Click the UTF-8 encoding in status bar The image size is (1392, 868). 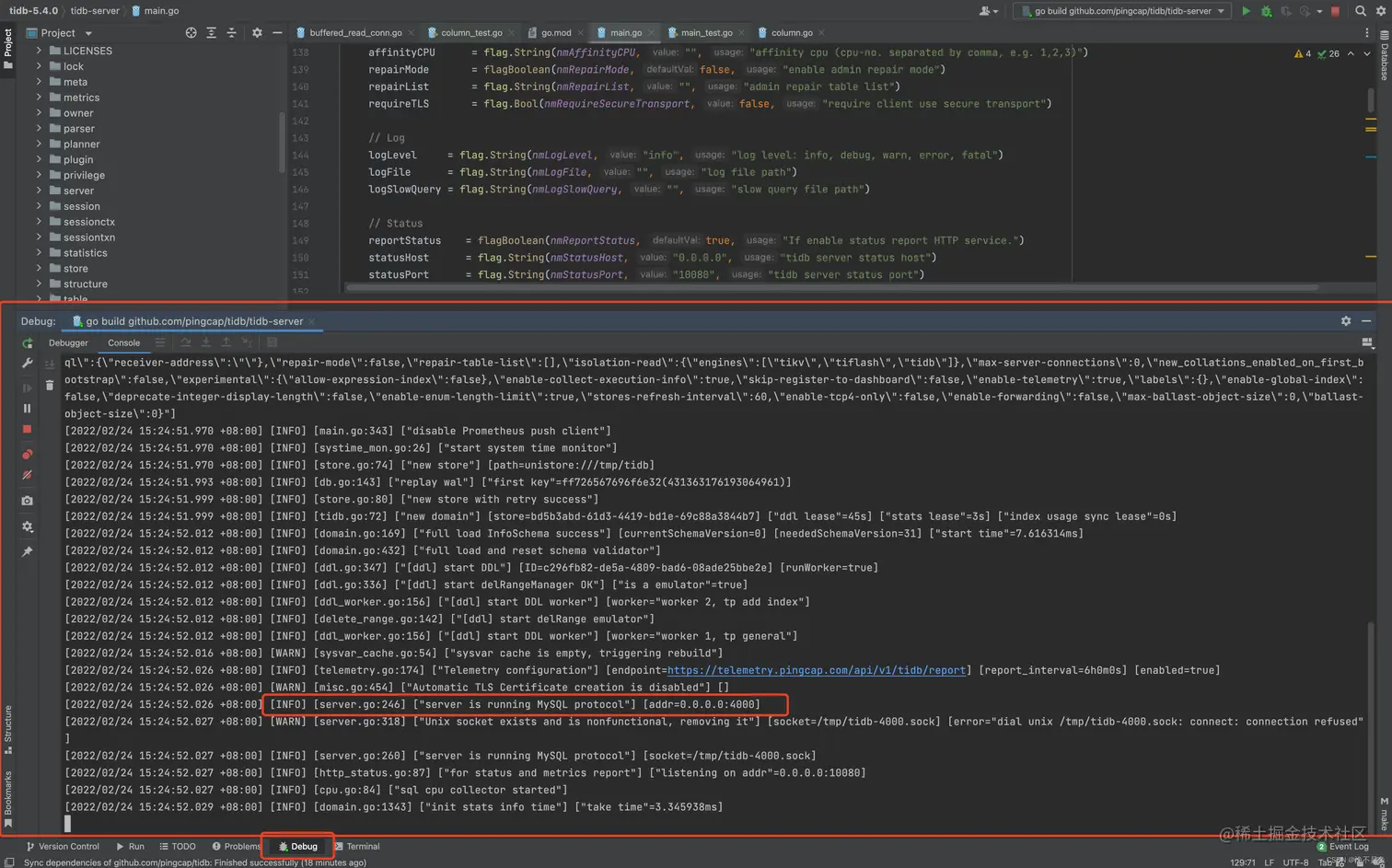[1295, 862]
